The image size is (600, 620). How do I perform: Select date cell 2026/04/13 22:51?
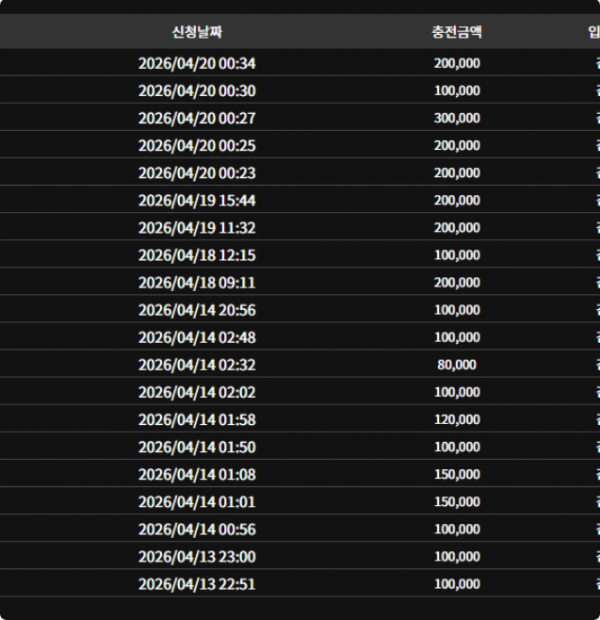point(197,584)
